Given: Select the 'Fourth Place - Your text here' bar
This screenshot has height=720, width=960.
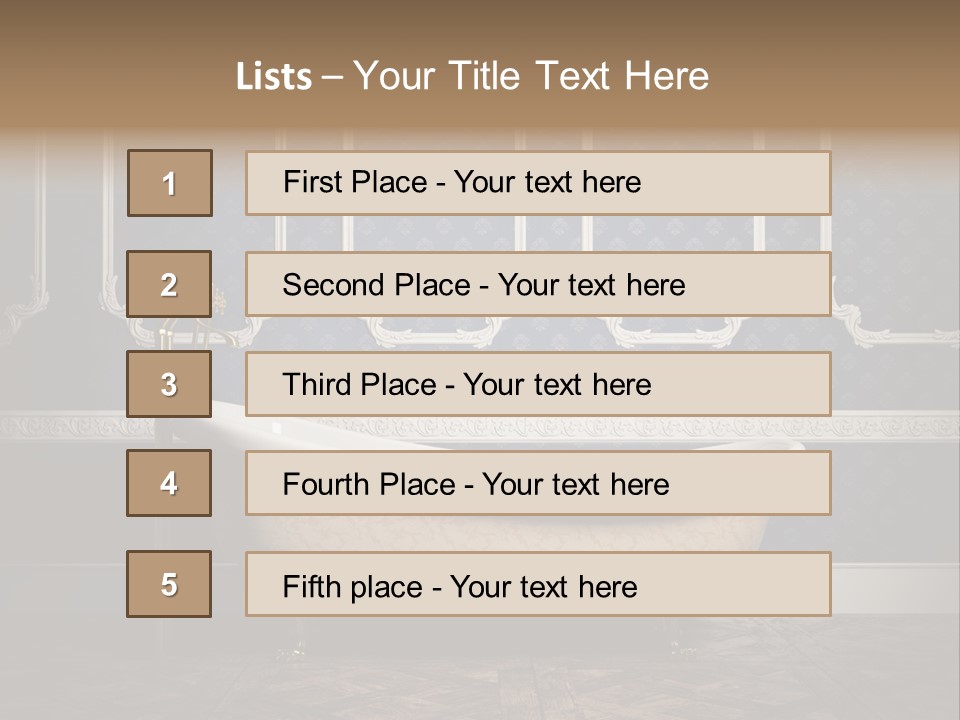Looking at the screenshot, I should [x=538, y=483].
